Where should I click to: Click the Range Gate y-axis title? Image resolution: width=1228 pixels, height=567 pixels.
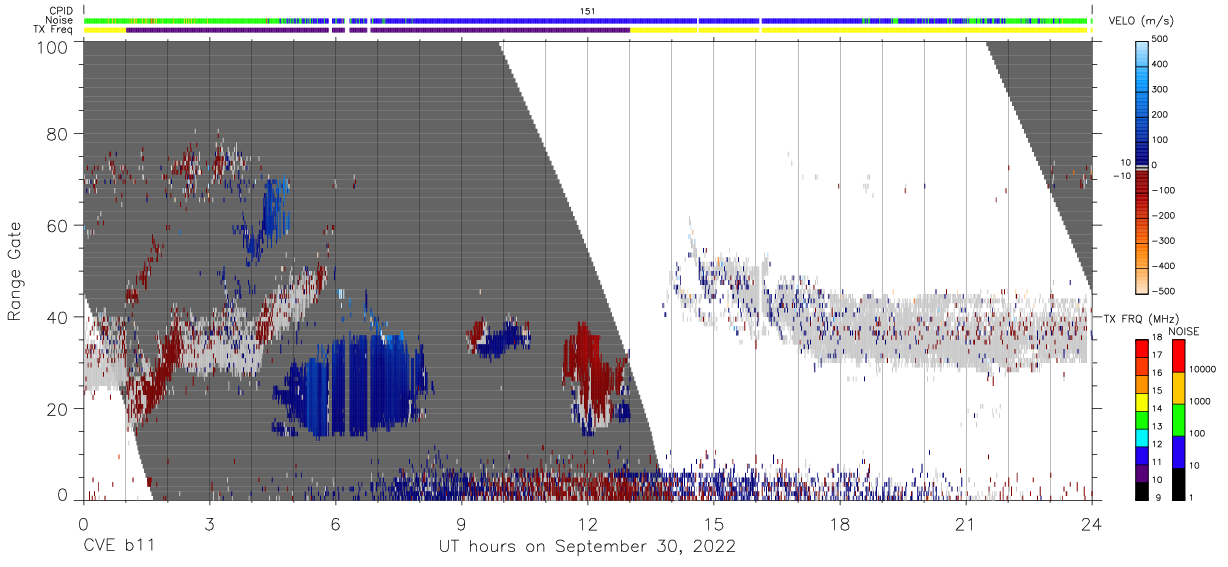point(15,270)
